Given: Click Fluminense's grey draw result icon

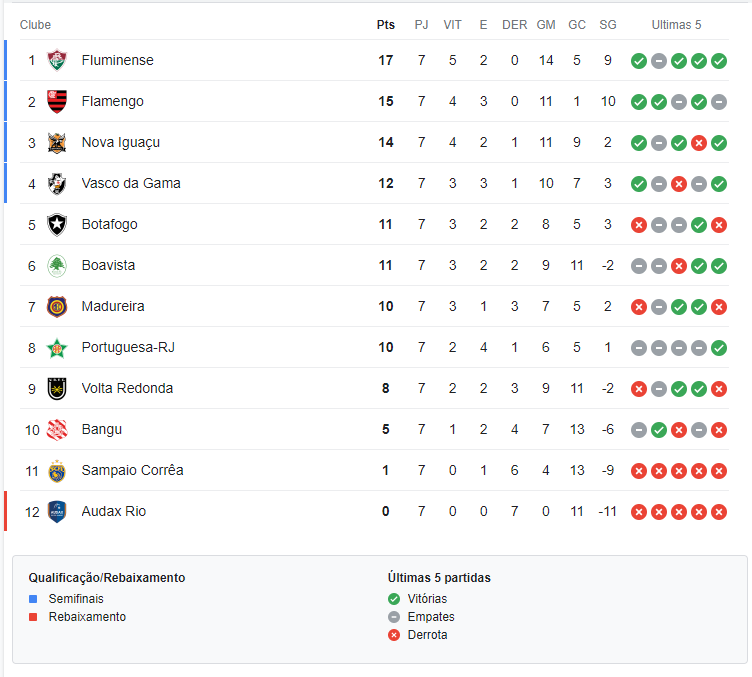Looking at the screenshot, I should 659,61.
